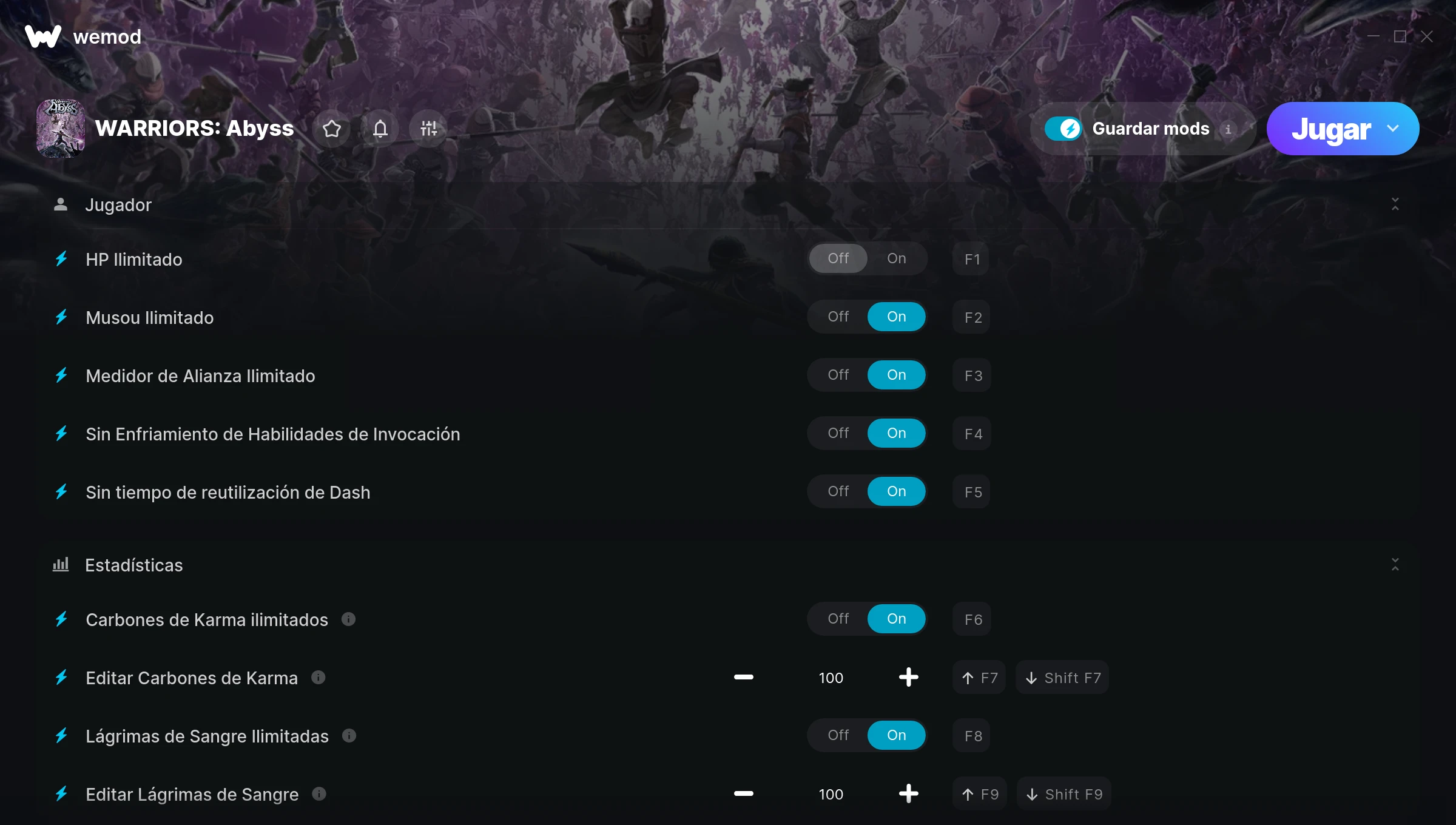Turn on HP Ilimitado
This screenshot has width=1456, height=825.
[896, 258]
